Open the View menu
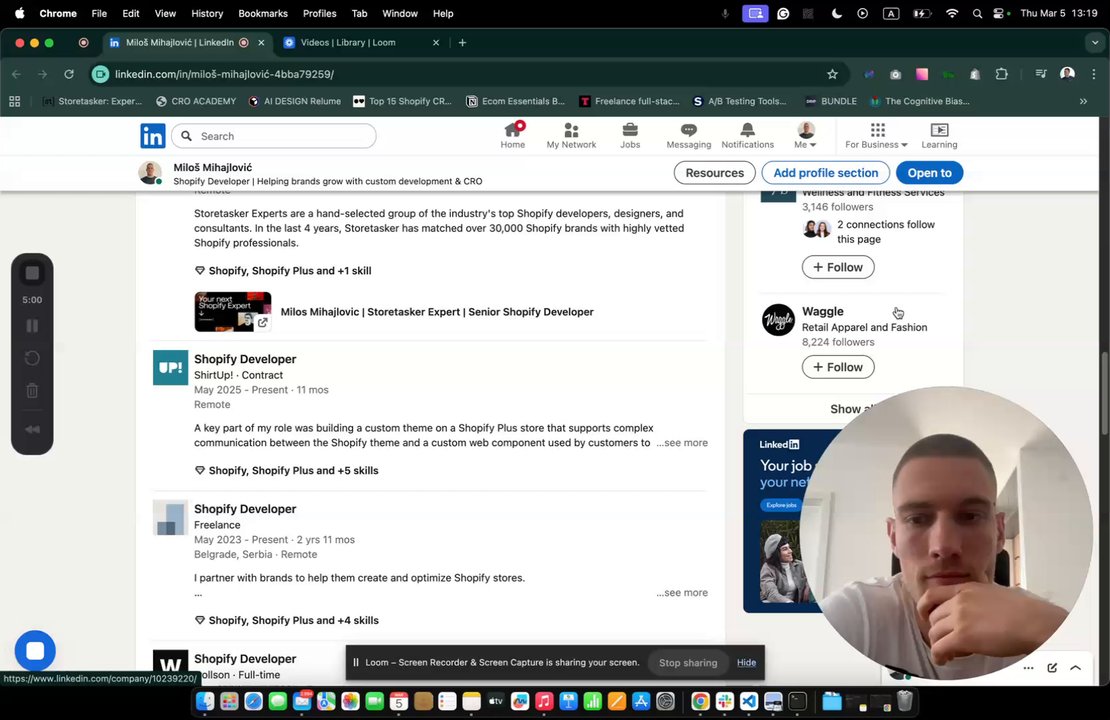Viewport: 1110px width, 720px height. pyautogui.click(x=165, y=13)
